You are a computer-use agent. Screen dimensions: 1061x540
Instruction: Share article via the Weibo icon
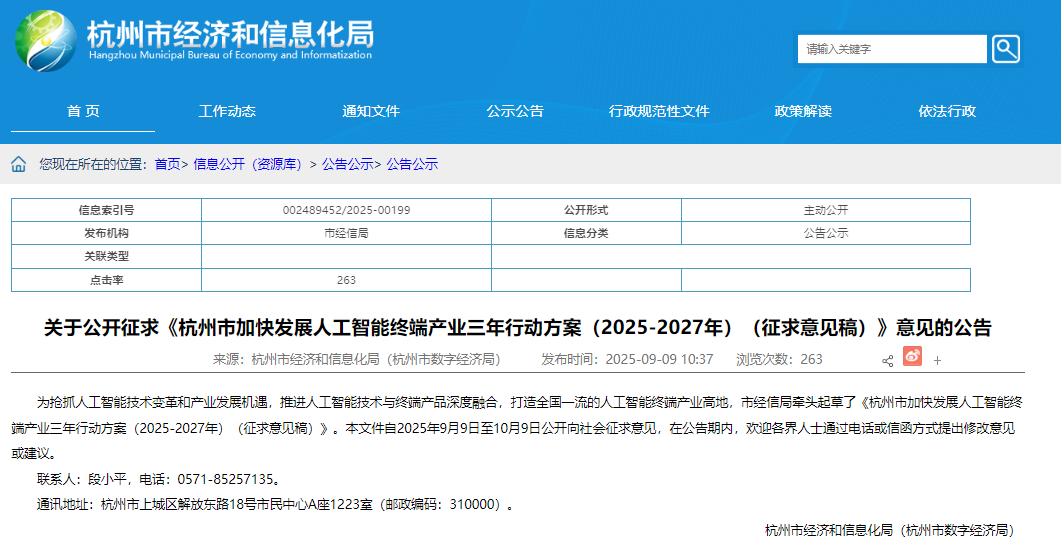[912, 356]
